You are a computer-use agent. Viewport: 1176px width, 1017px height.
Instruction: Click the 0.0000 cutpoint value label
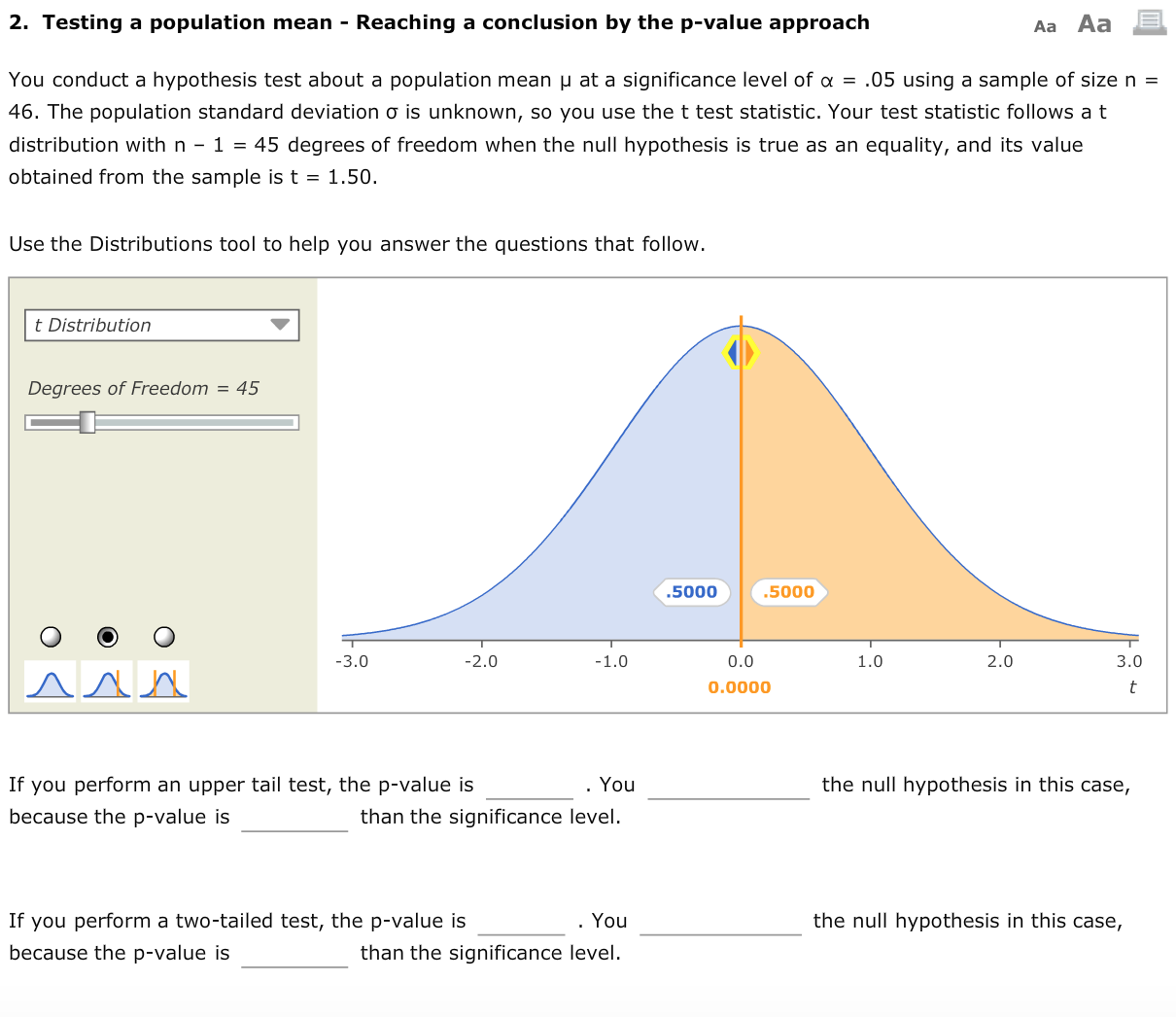click(x=742, y=686)
